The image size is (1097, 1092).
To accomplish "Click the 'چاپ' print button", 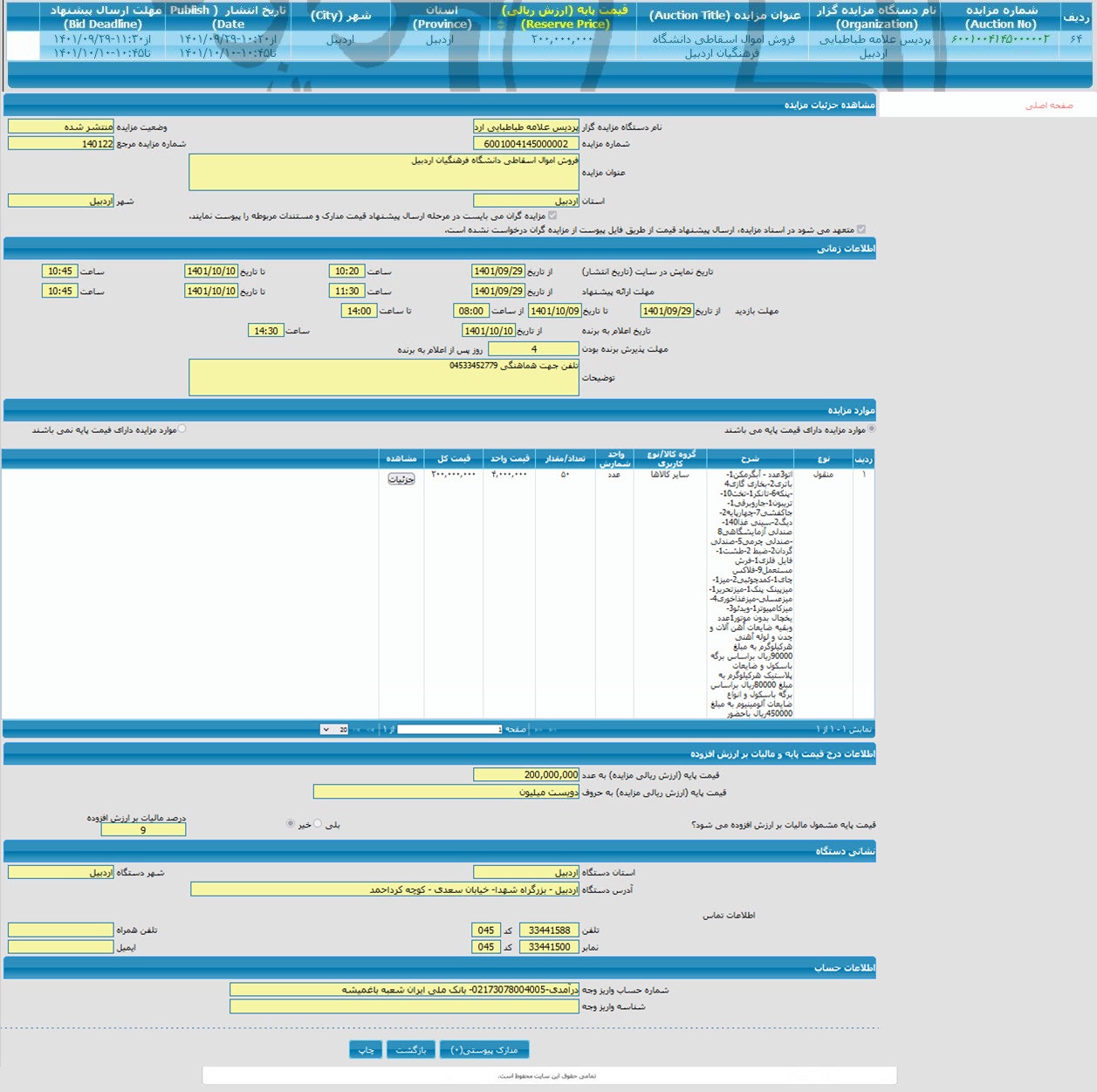I will pyautogui.click(x=365, y=1049).
